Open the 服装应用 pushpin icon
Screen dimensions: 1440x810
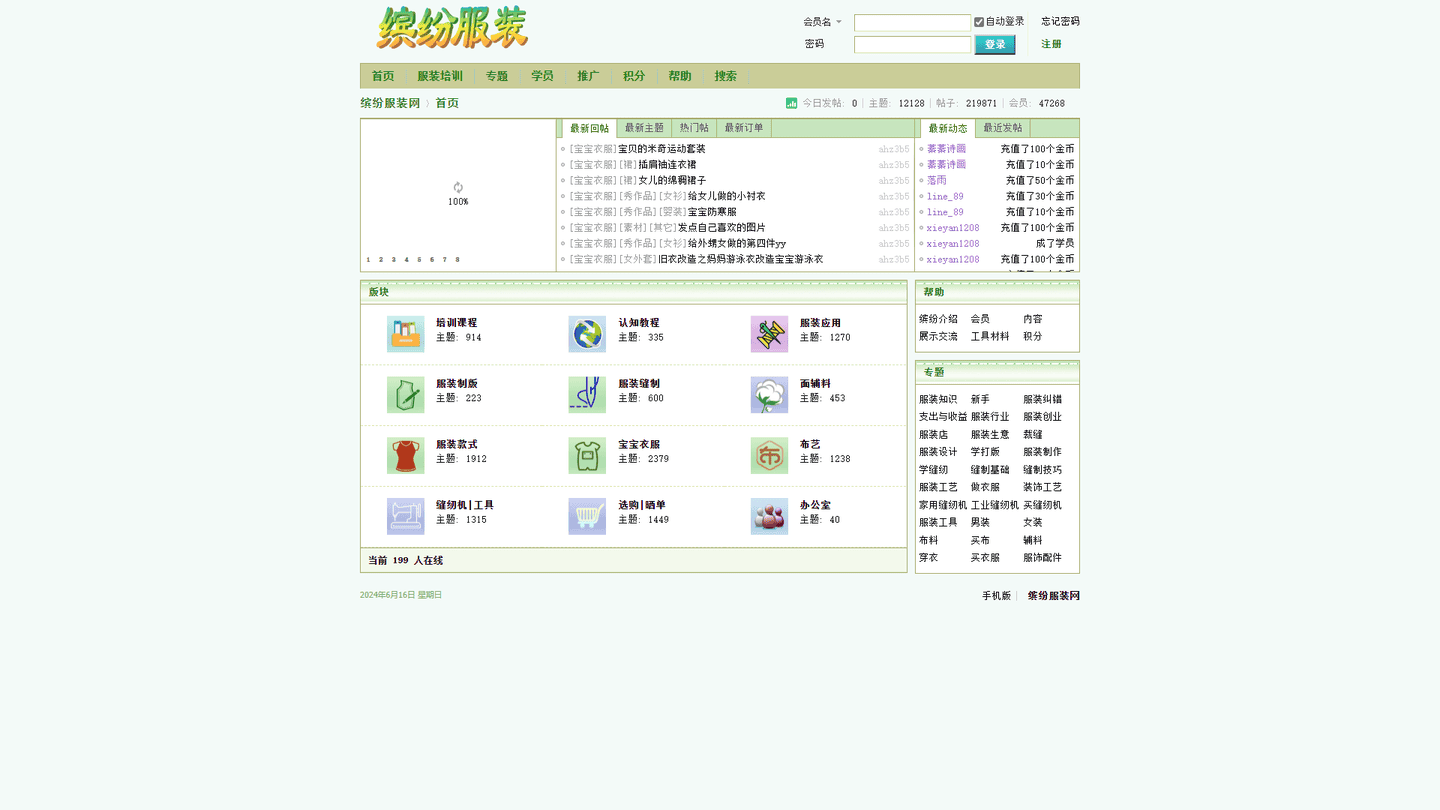[769, 334]
